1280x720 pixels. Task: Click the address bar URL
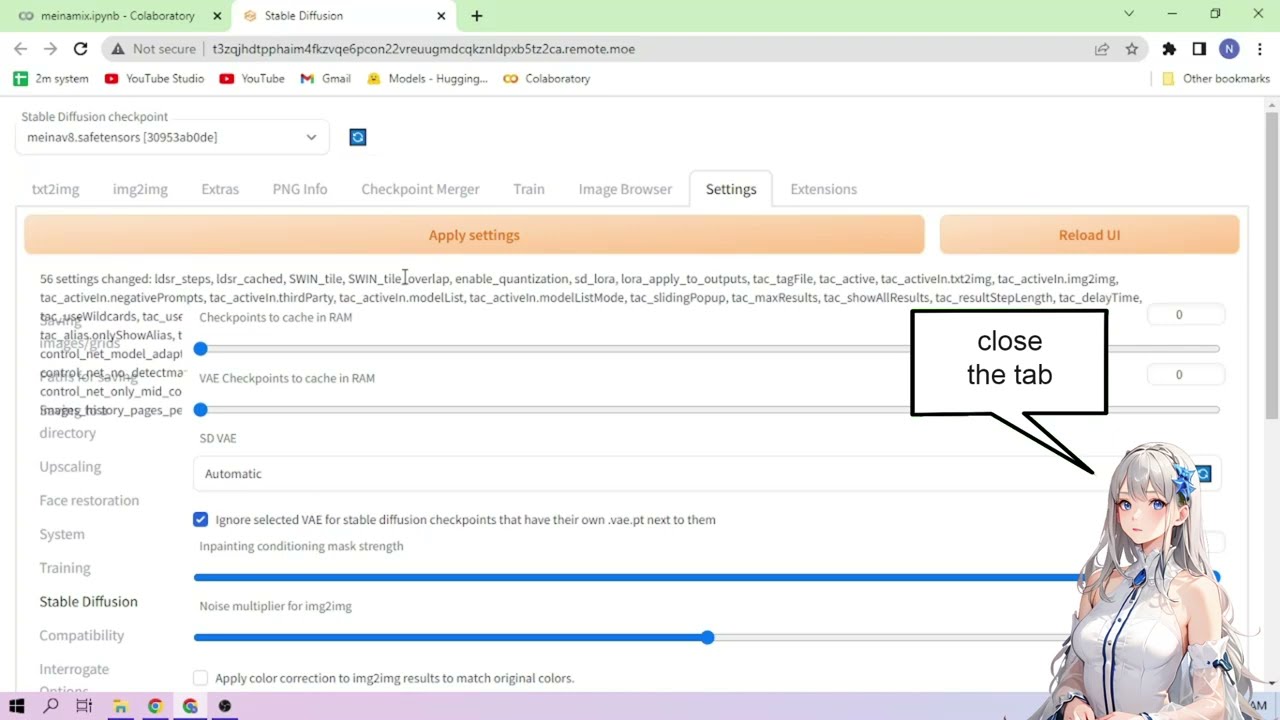coord(423,49)
